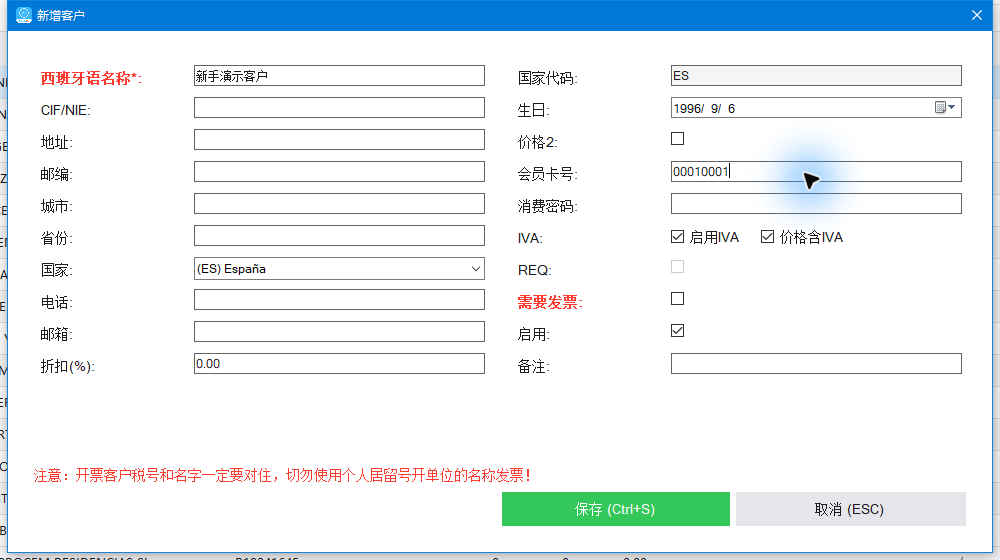Image resolution: width=1000 pixels, height=560 pixels.
Task: Click the 备注 input field
Action: [x=816, y=364]
